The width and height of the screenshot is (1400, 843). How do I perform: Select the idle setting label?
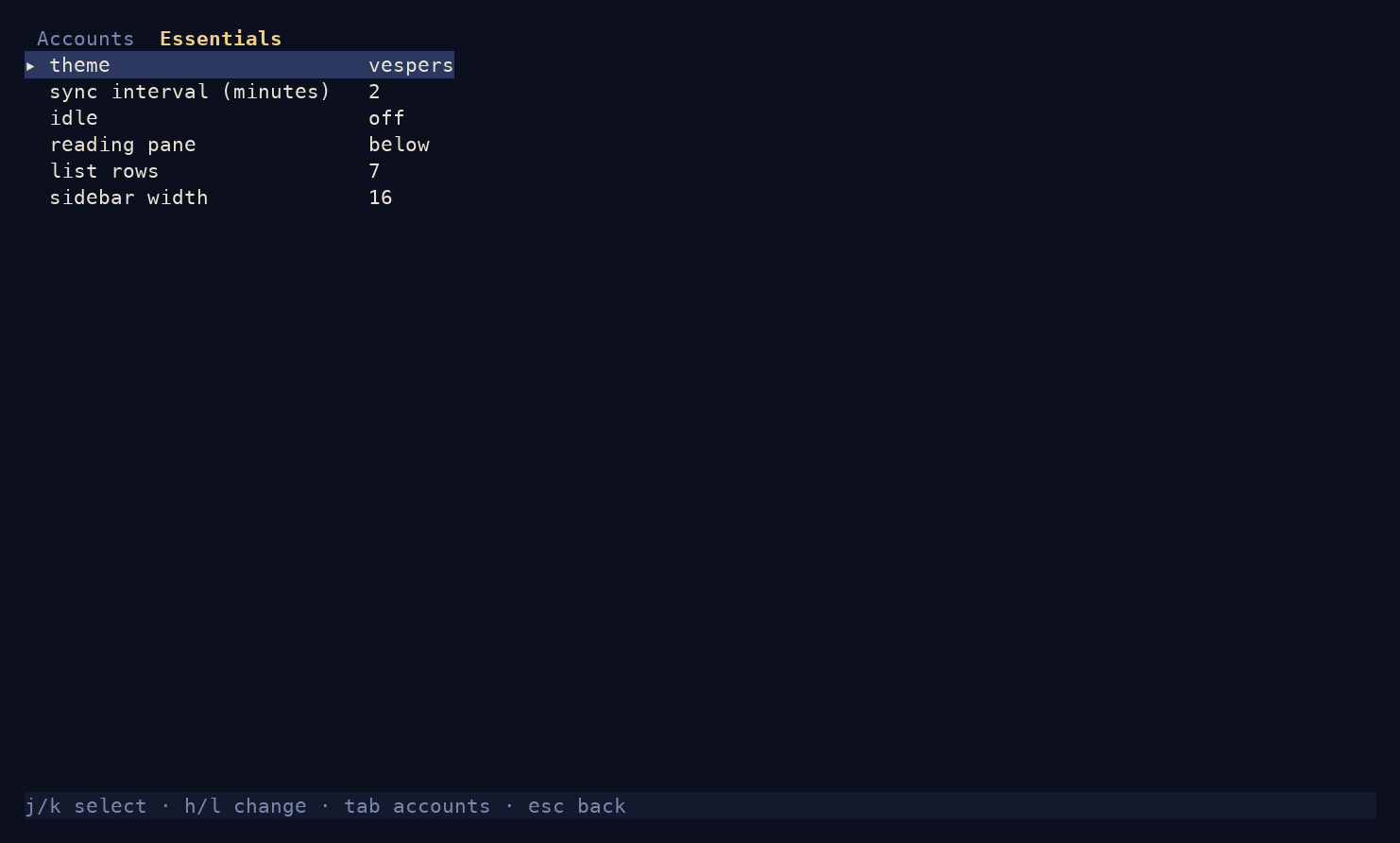tap(74, 118)
